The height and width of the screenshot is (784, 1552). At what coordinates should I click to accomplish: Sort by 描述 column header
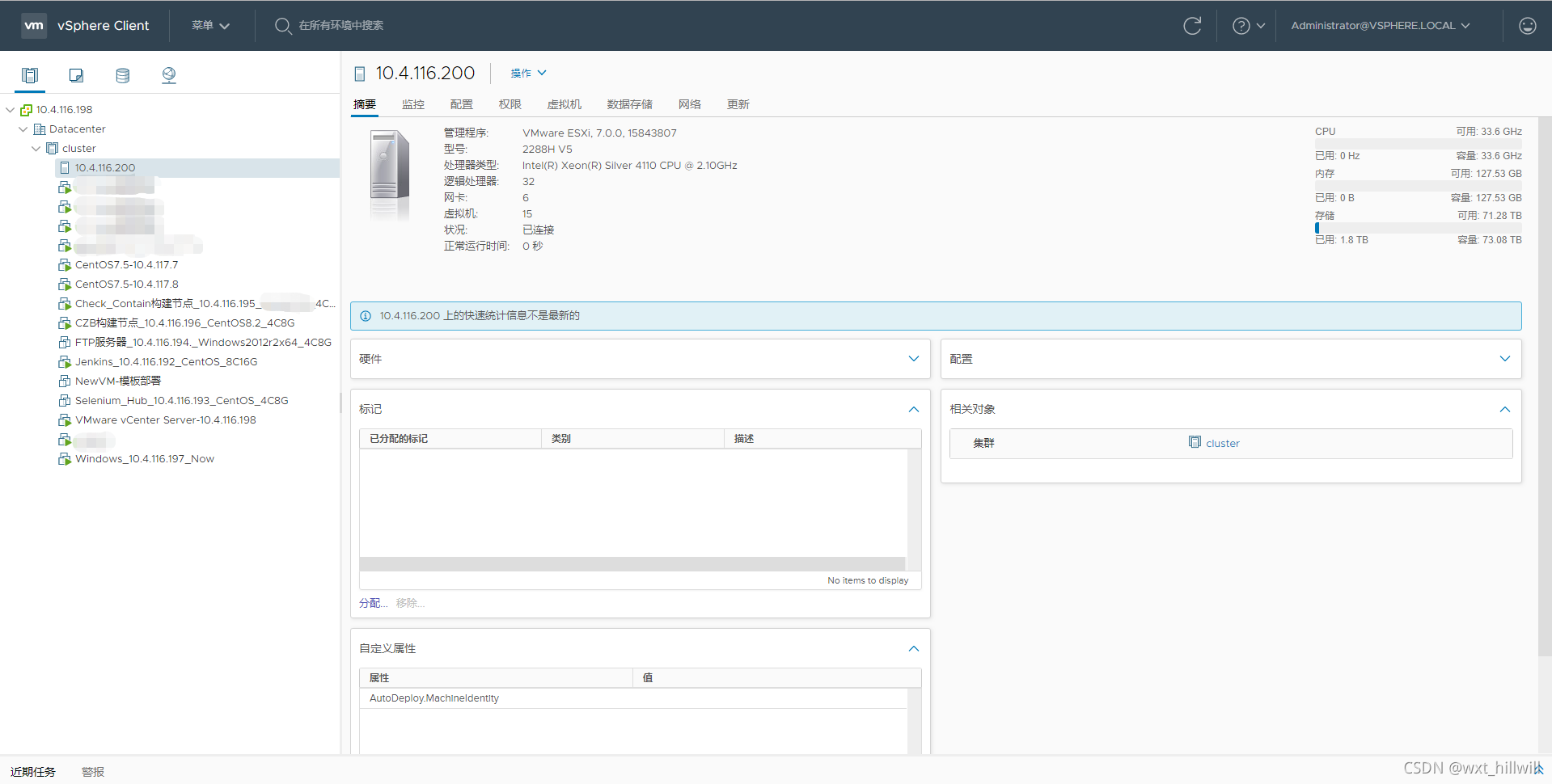pos(823,439)
